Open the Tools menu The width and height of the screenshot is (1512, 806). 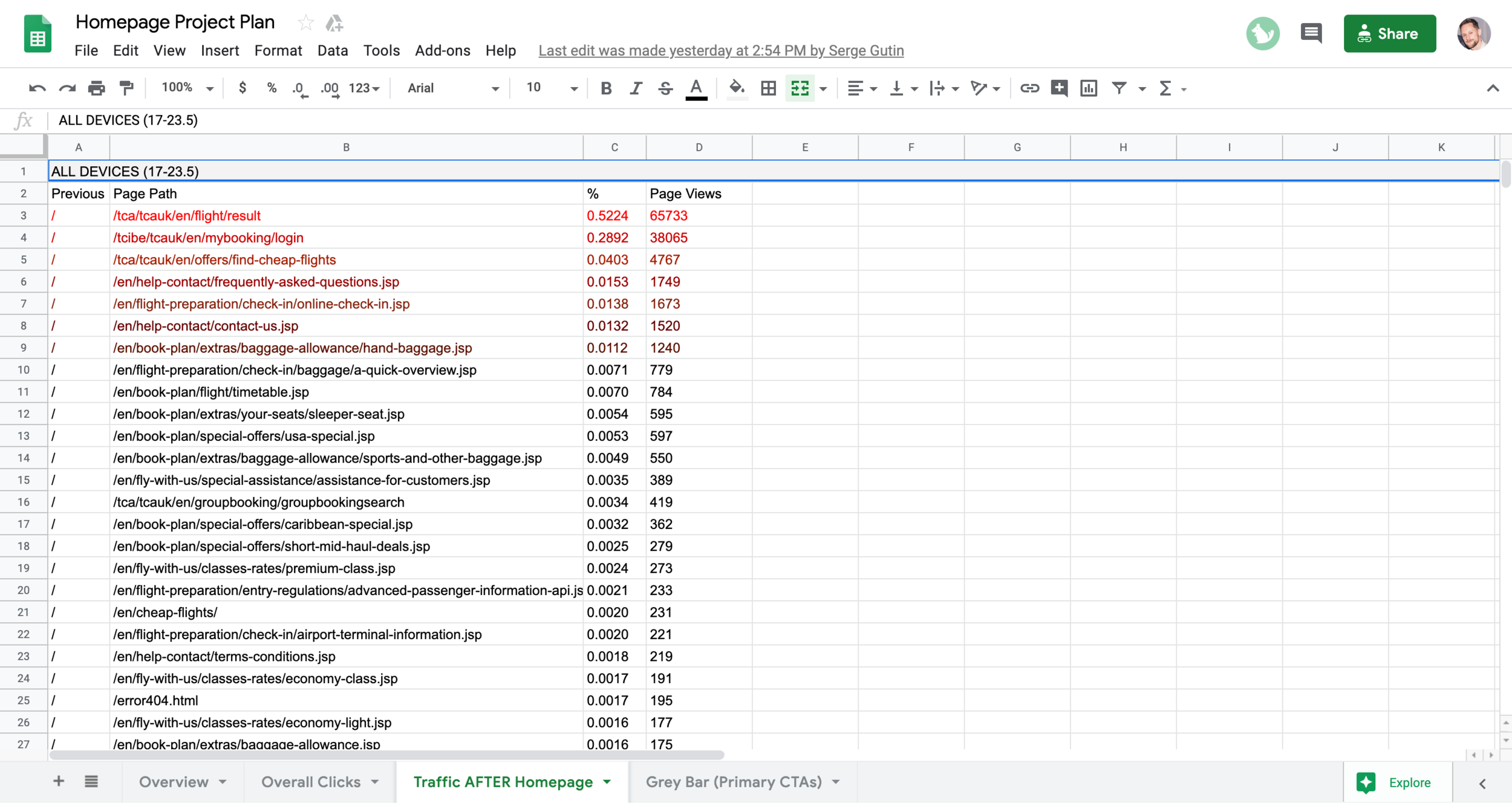click(382, 51)
